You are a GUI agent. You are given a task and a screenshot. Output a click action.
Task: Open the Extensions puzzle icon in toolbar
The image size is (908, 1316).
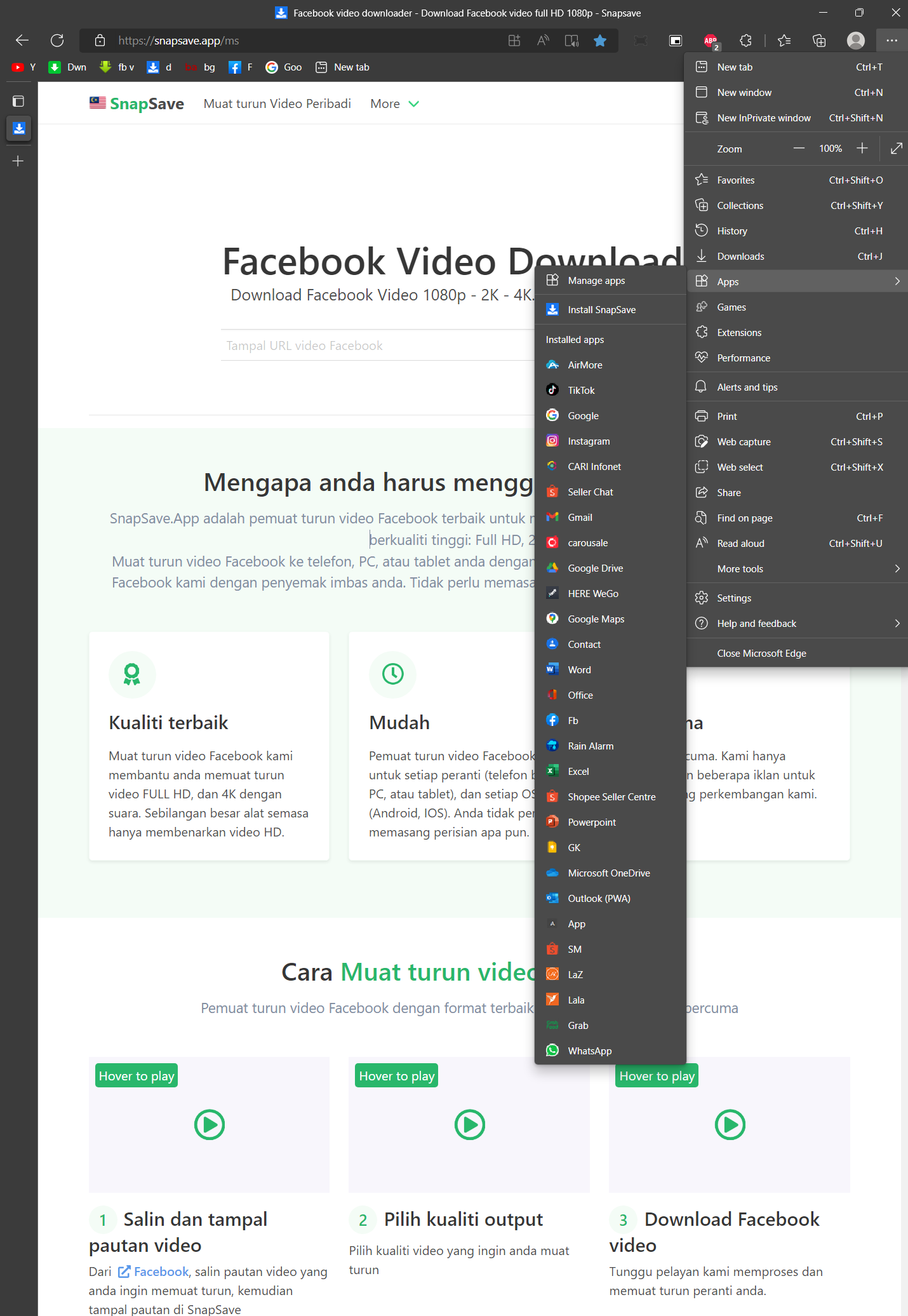pyautogui.click(x=746, y=41)
